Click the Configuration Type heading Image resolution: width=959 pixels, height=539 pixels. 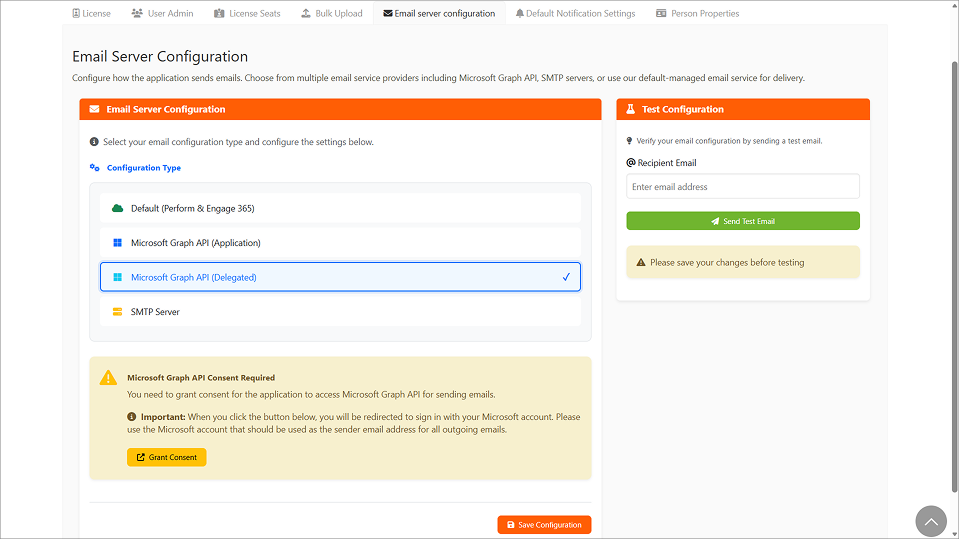pyautogui.click(x=144, y=168)
